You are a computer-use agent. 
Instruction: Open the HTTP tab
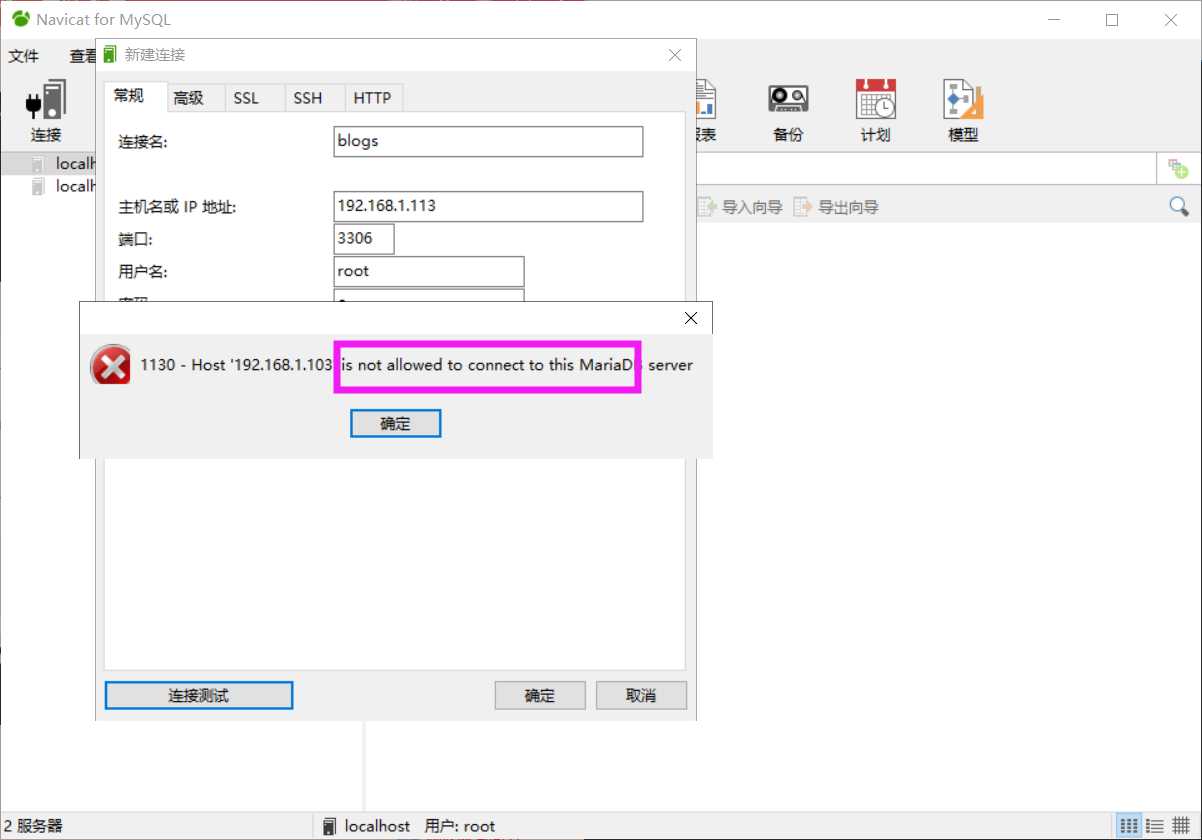coord(373,98)
